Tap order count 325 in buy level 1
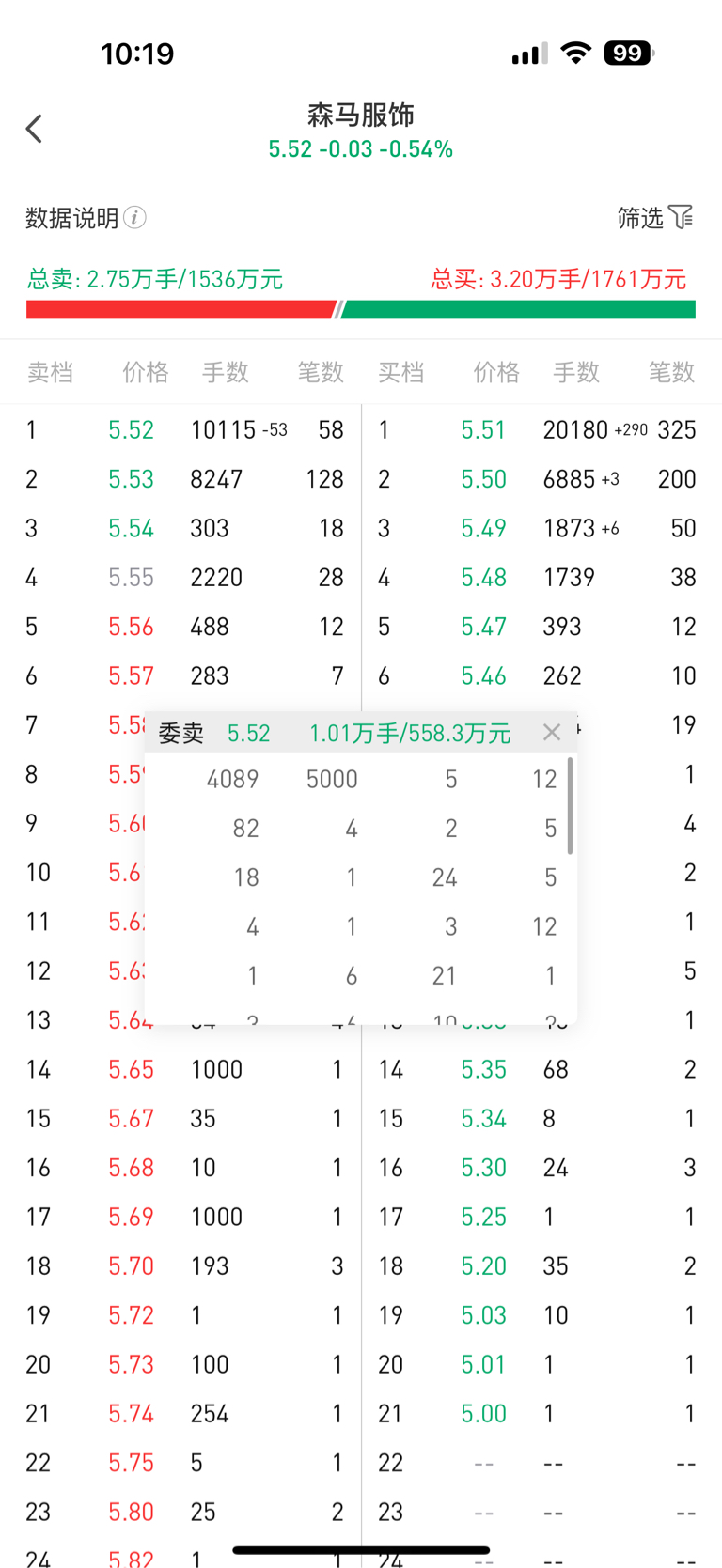The height and width of the screenshot is (1568, 722). pos(677,430)
